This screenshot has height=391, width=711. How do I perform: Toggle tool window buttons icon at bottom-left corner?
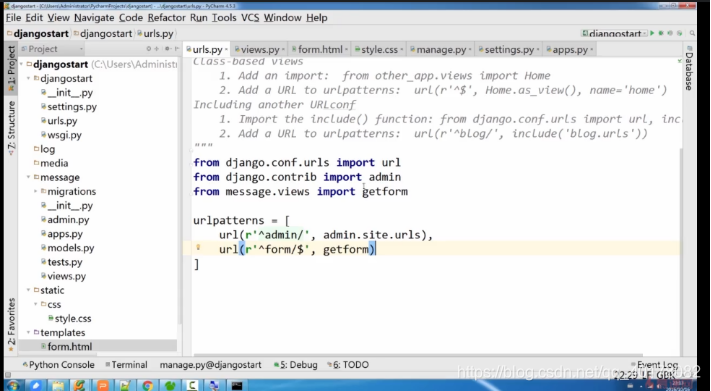coord(8,375)
